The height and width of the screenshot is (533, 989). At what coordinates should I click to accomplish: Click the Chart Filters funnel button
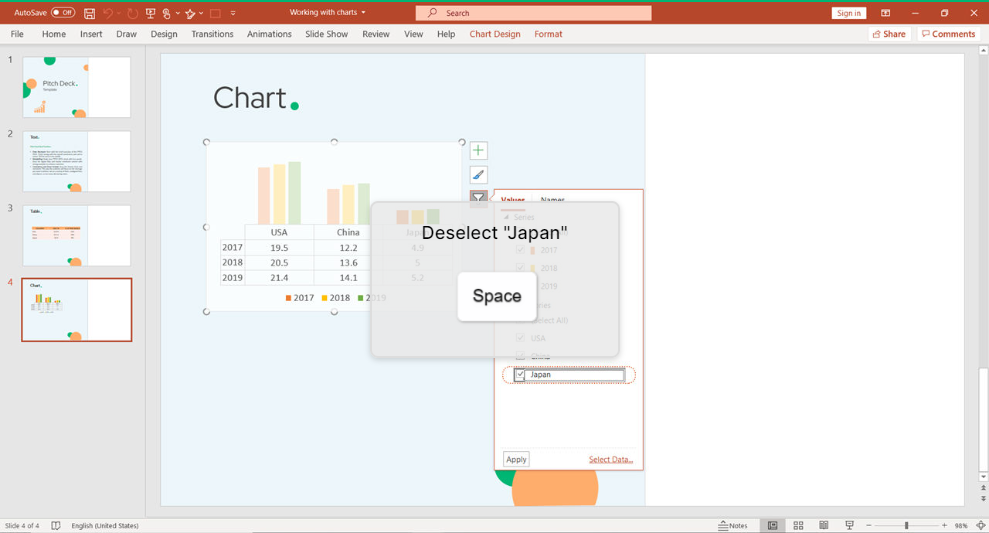pyautogui.click(x=478, y=198)
